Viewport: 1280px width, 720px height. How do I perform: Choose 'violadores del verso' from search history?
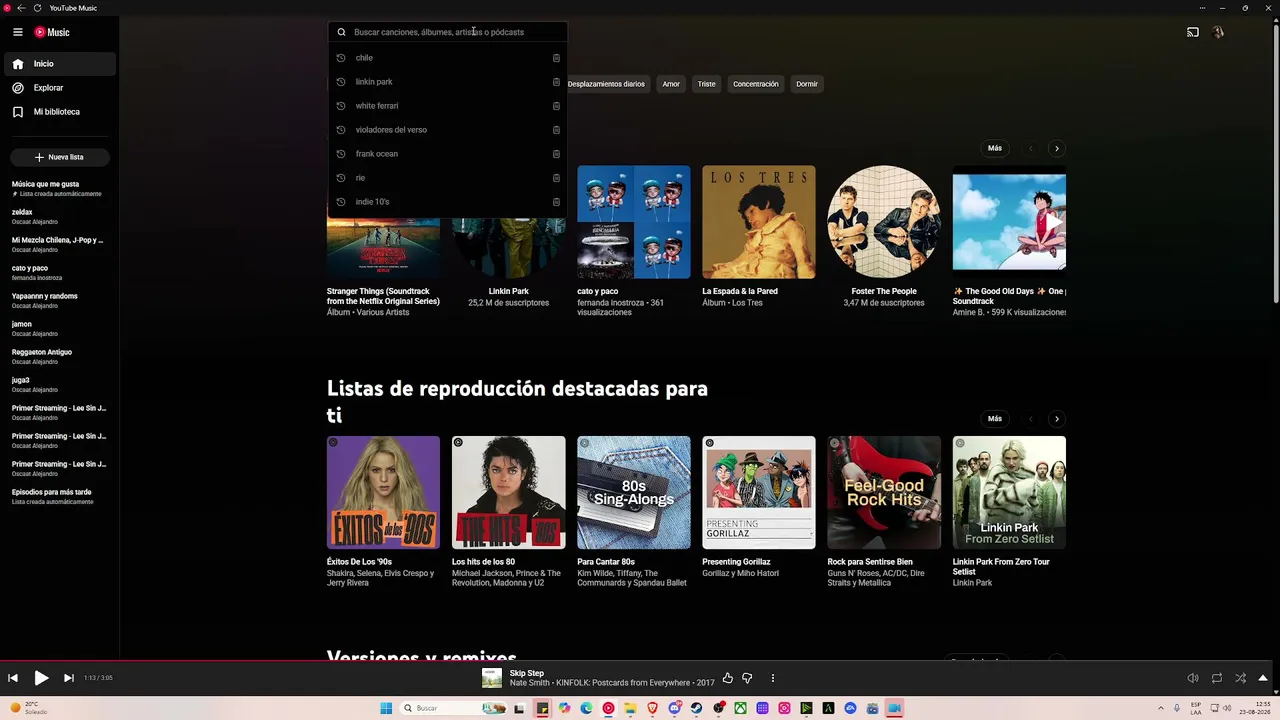point(448,130)
